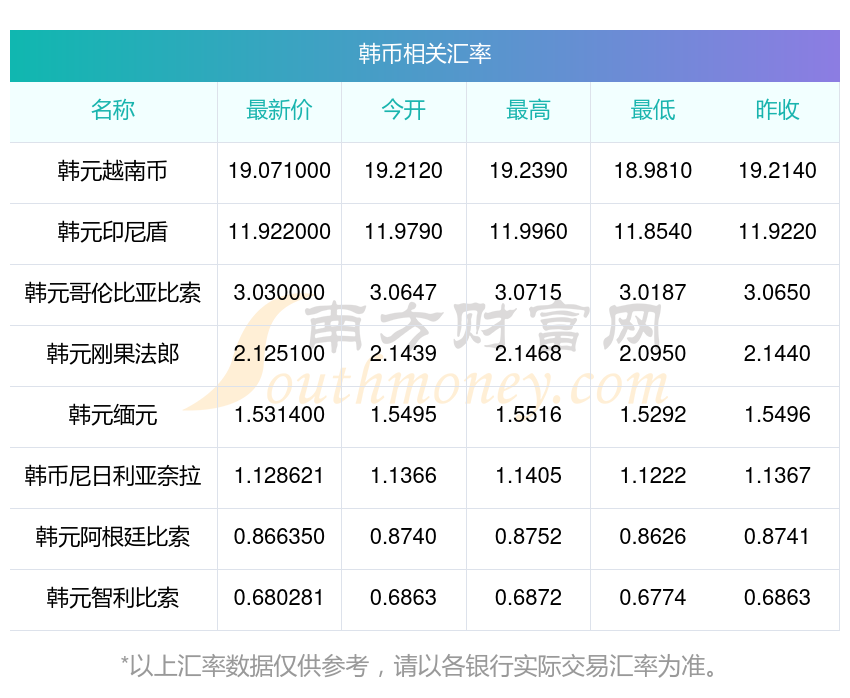Image resolution: width=850 pixels, height=698 pixels.
Task: Open the 韩元越南币 row name
Action: click(113, 171)
